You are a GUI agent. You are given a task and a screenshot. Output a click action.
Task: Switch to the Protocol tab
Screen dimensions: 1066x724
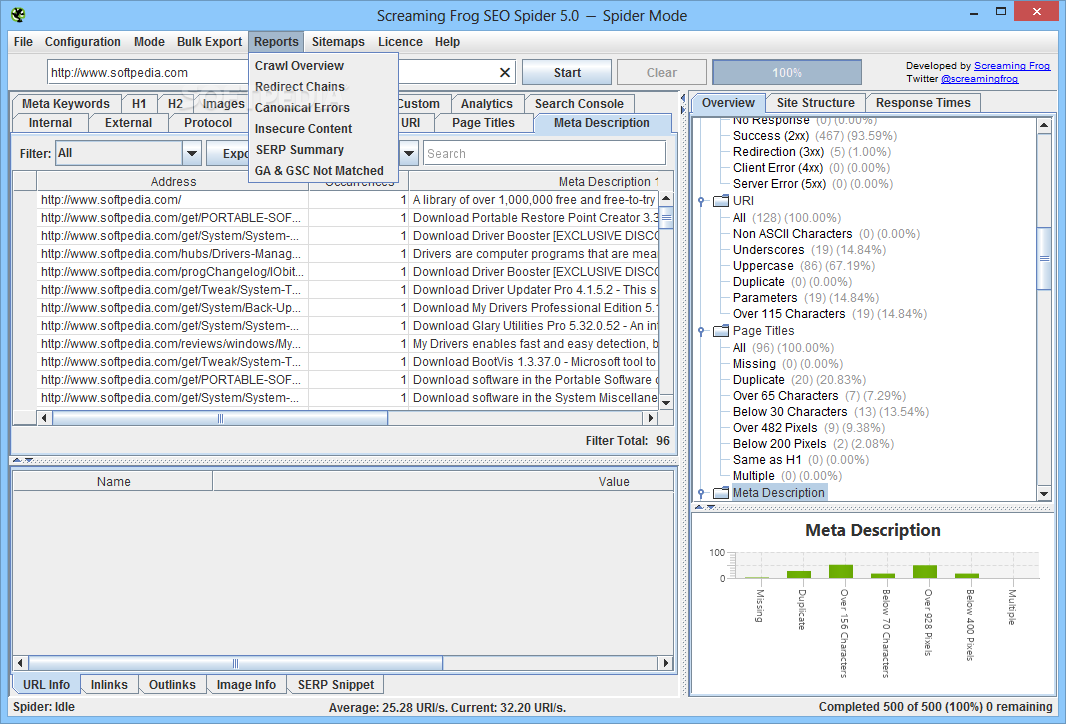[208, 123]
